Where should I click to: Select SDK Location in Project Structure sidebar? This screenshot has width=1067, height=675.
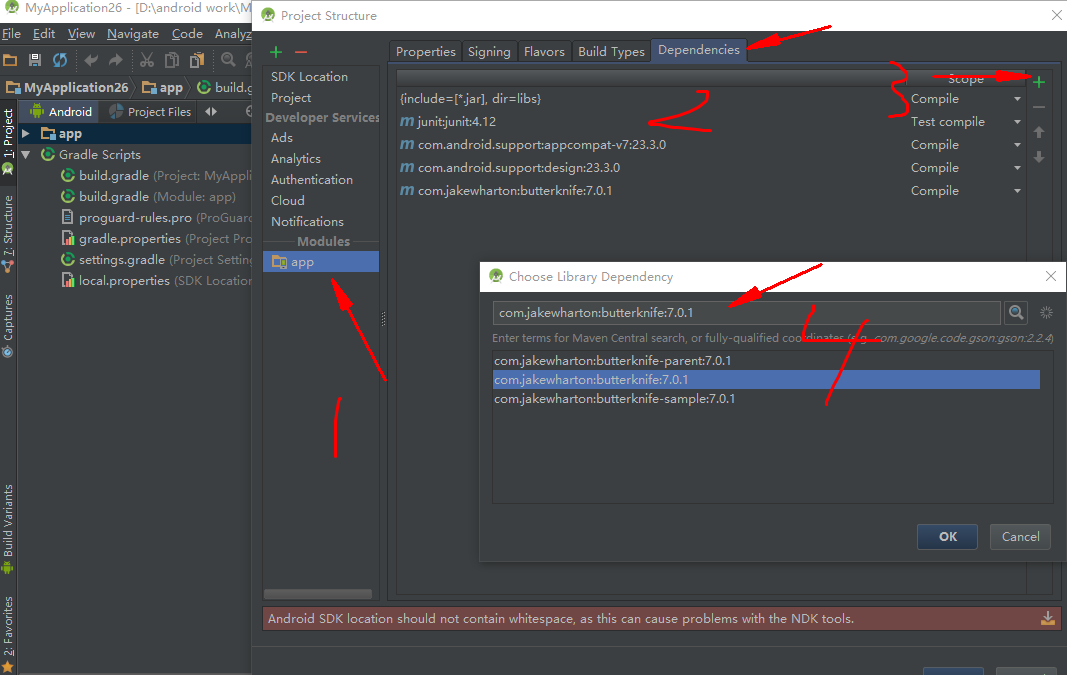pyautogui.click(x=309, y=77)
